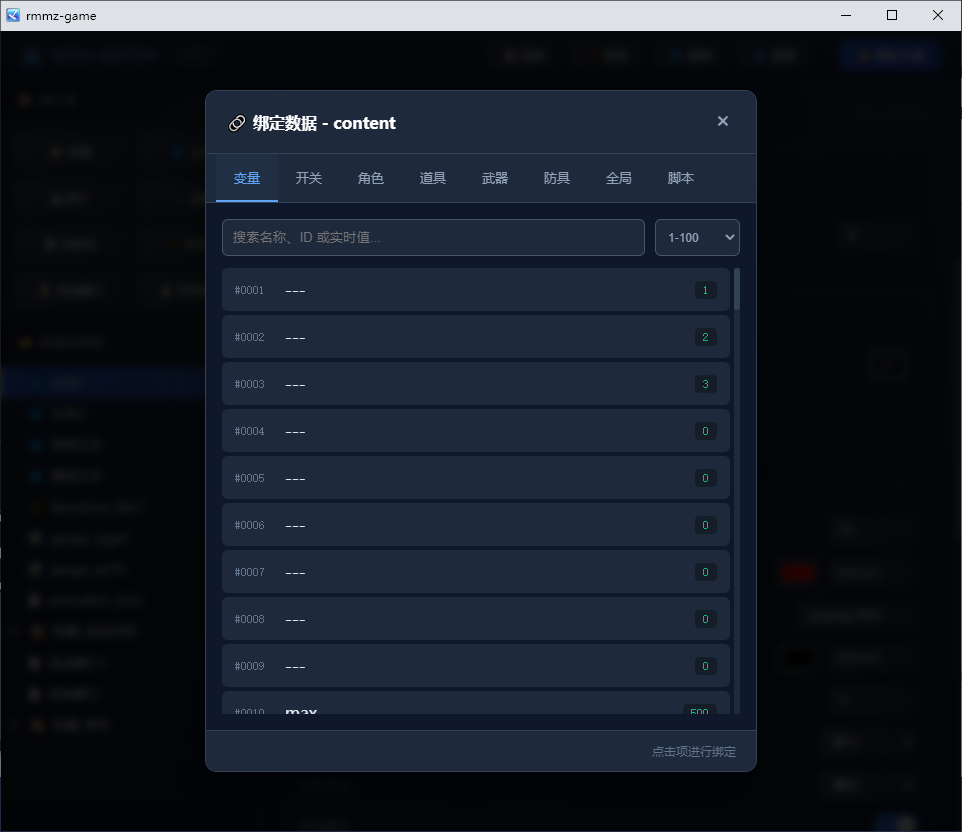Go to the 全局 tab

[x=618, y=178]
